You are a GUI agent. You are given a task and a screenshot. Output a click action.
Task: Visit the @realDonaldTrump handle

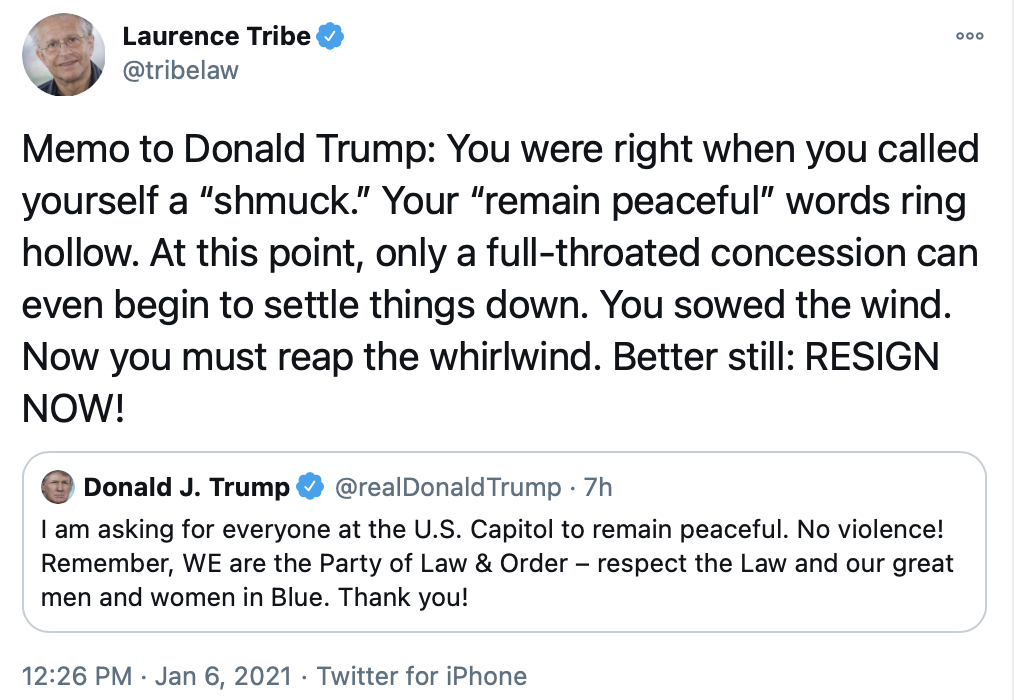point(446,487)
